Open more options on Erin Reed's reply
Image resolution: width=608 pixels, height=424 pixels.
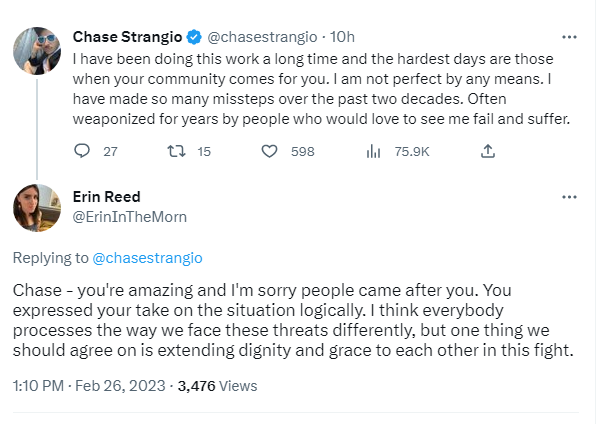tap(570, 197)
